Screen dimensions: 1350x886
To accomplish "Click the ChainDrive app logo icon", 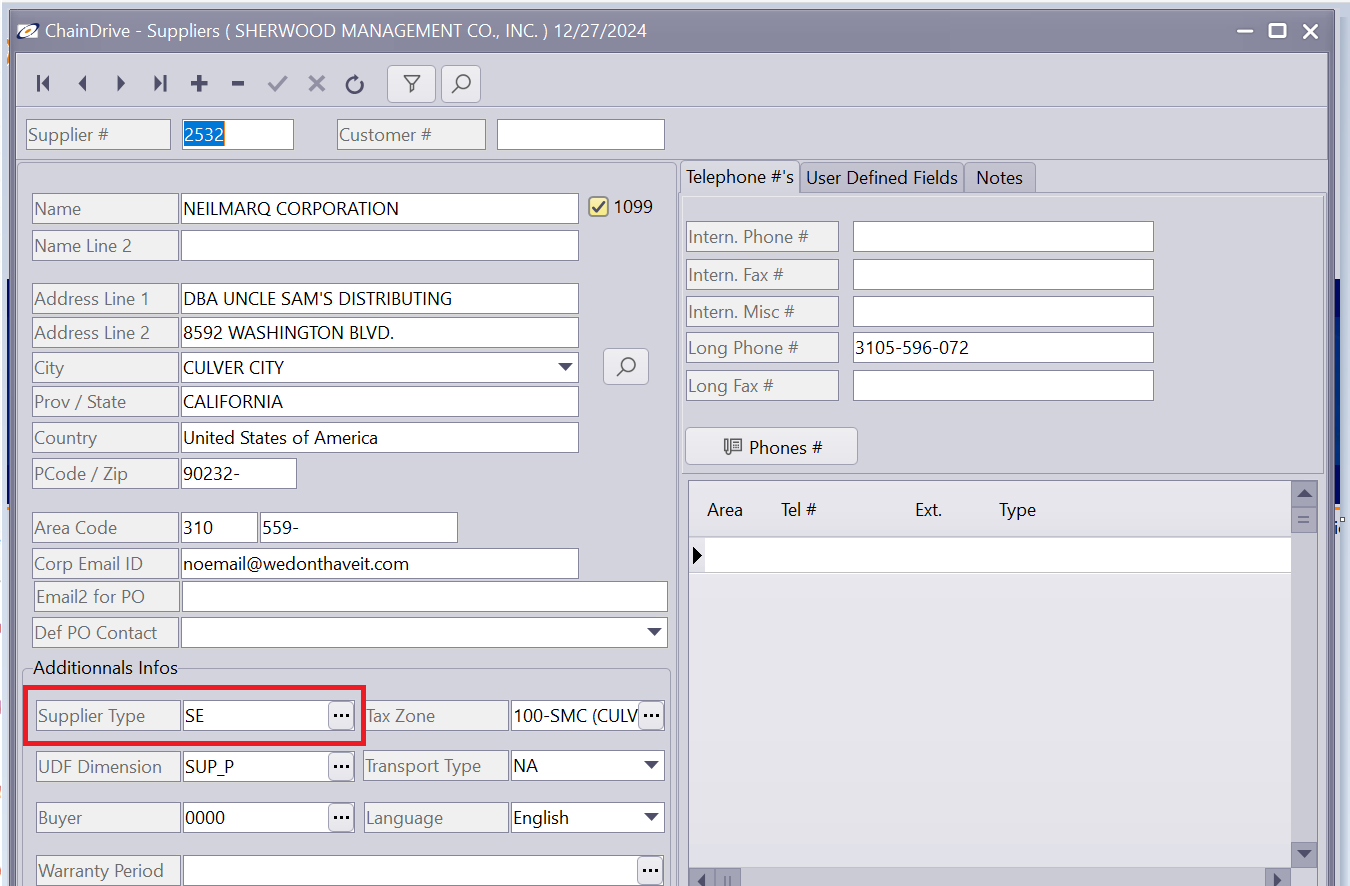I will (27, 31).
